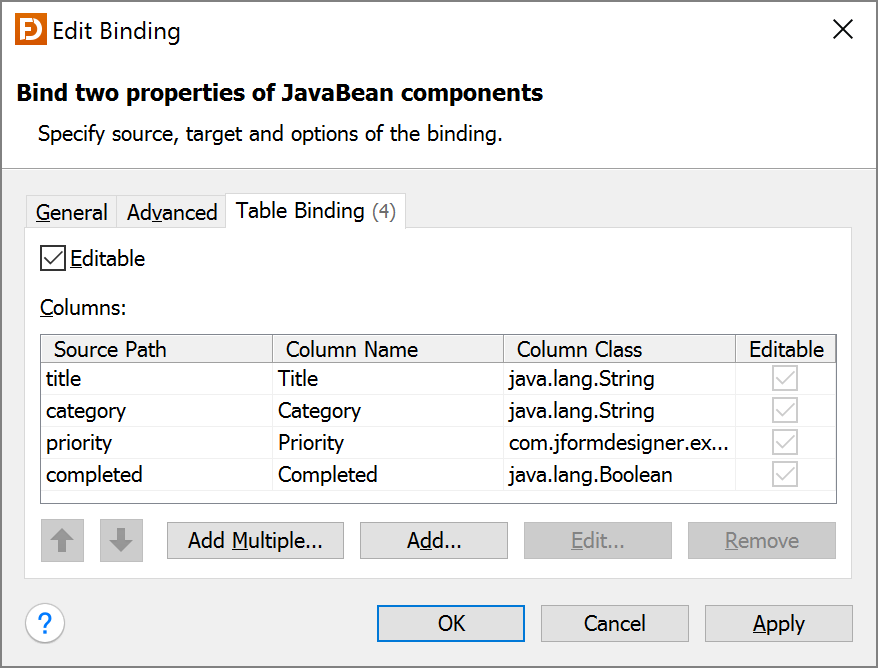Dismiss the dialog with Cancel

click(x=614, y=623)
